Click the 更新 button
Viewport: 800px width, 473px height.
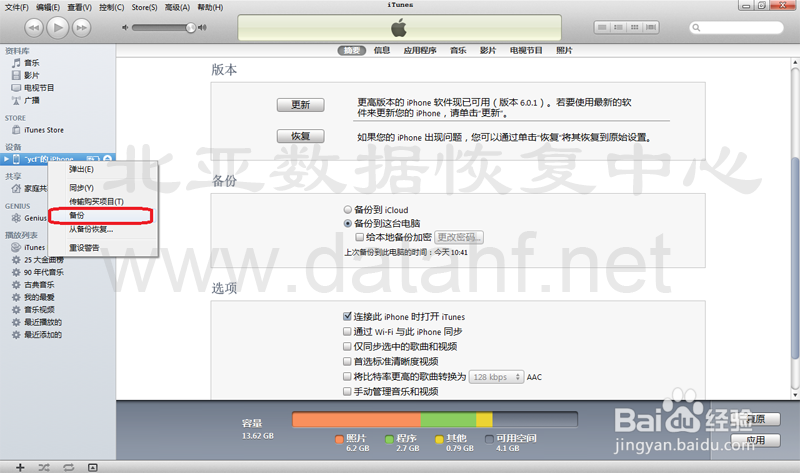click(301, 105)
